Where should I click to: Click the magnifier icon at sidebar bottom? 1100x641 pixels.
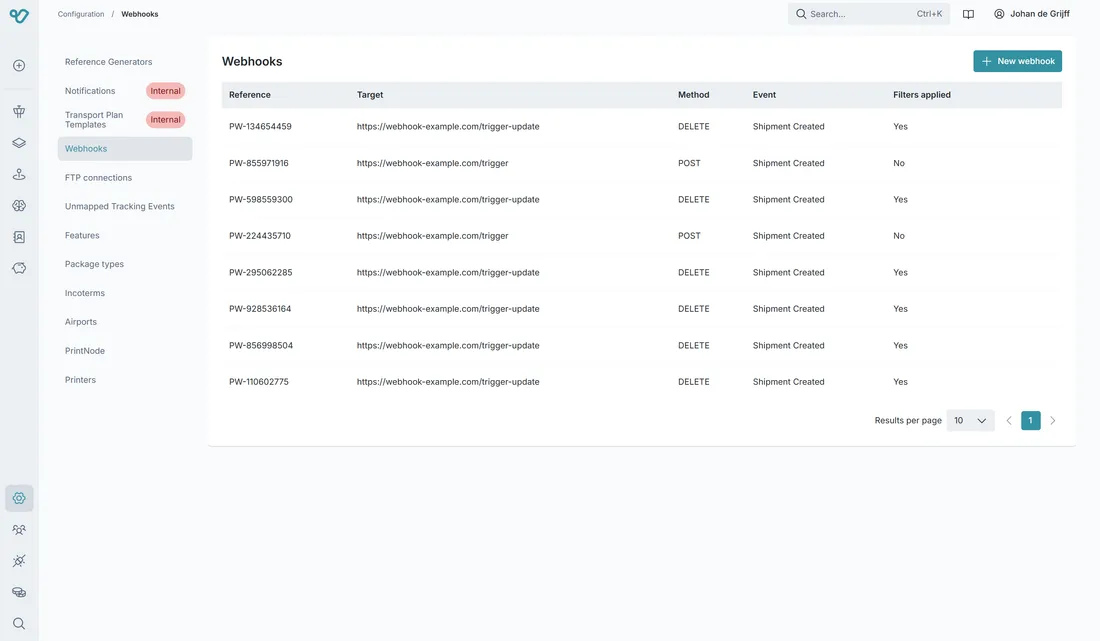(x=19, y=623)
